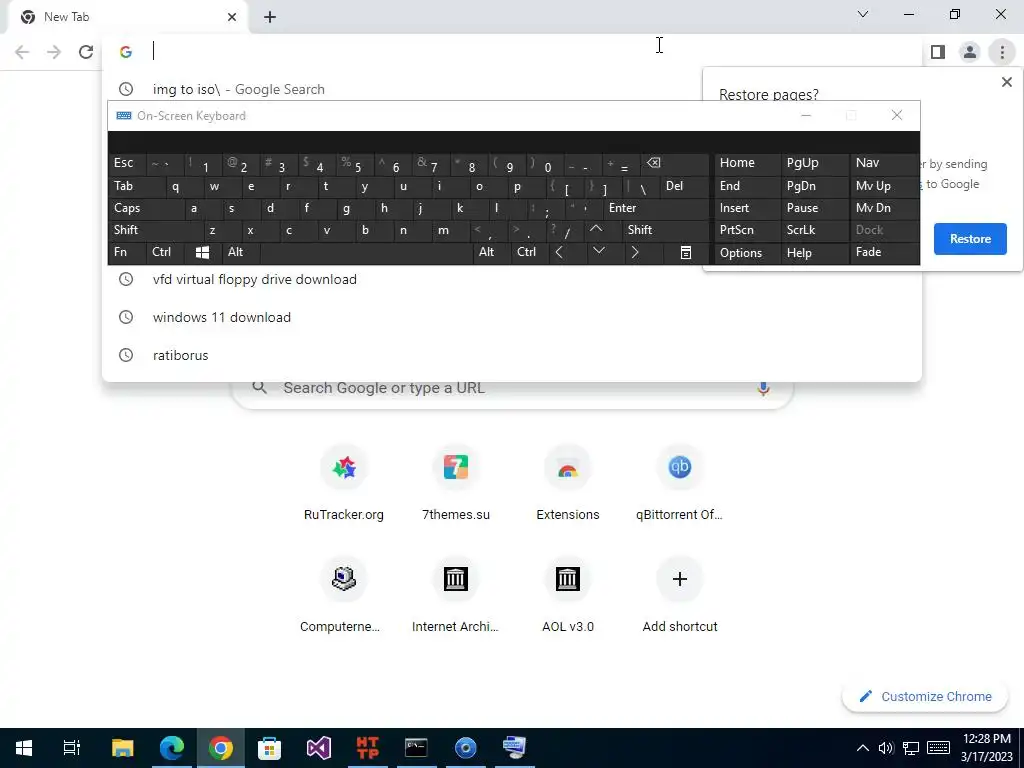Open Internet Archive shortcut tile
Screen dimensions: 1024x768
pos(456,594)
